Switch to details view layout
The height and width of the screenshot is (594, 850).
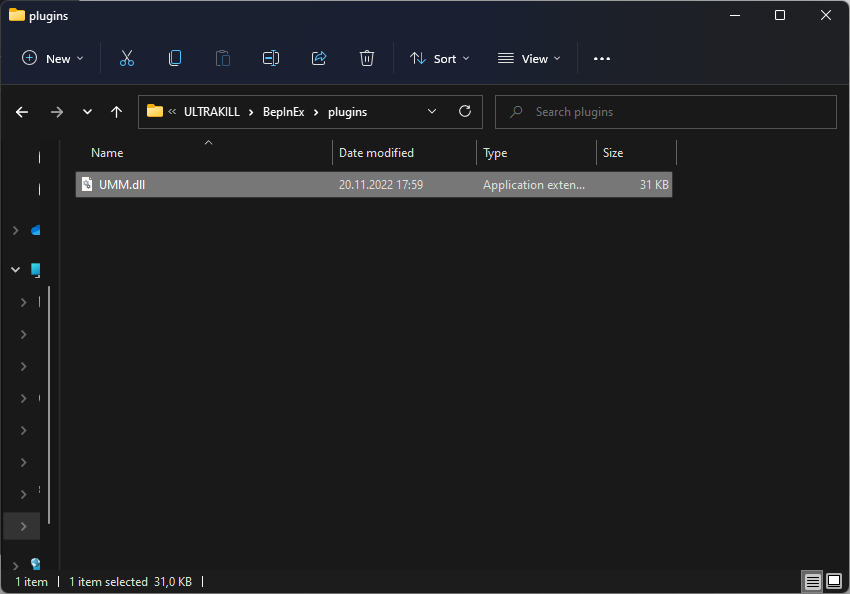pos(812,582)
